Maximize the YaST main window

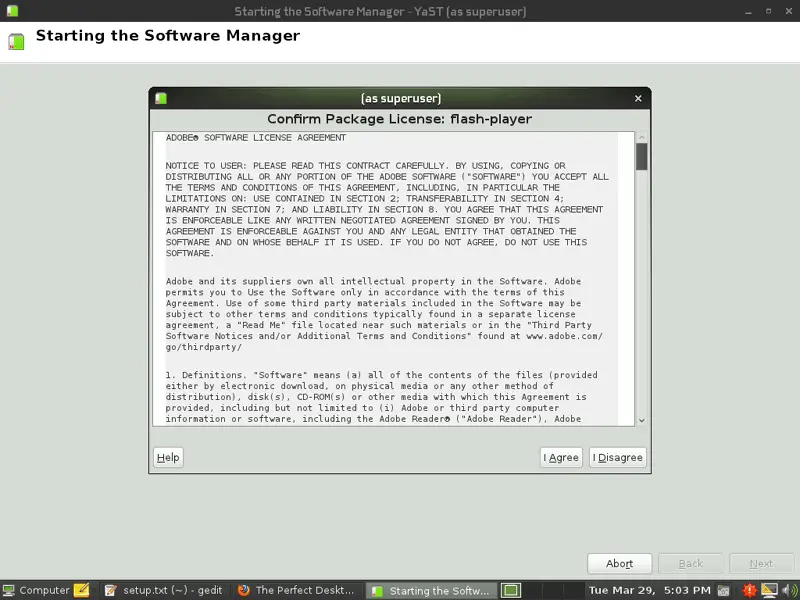point(768,11)
